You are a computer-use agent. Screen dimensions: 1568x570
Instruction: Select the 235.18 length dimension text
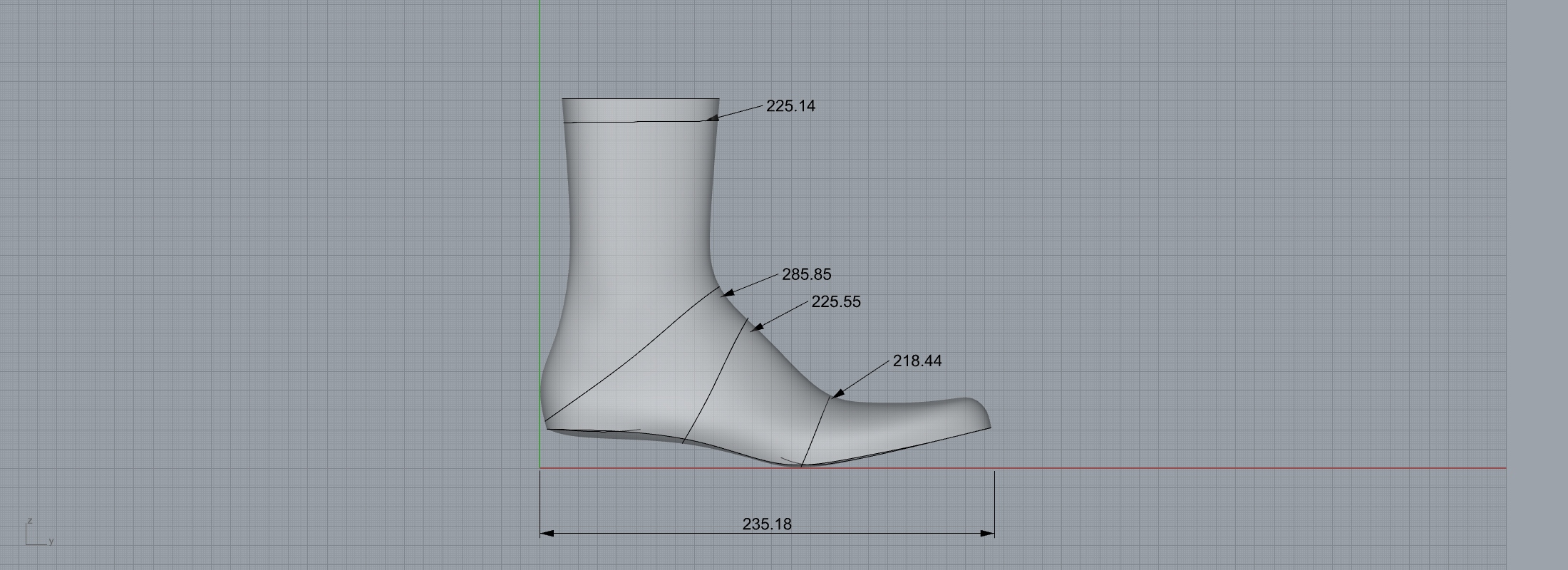[766, 524]
